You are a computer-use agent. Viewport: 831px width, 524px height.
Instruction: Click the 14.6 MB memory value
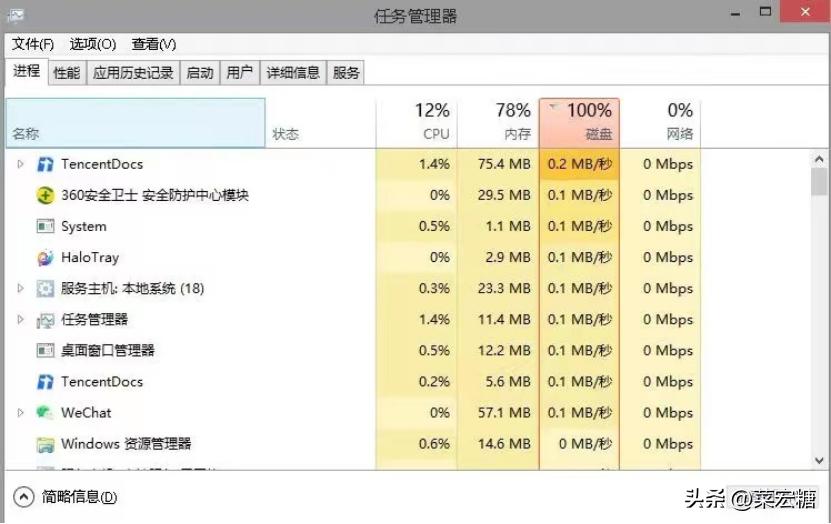504,444
